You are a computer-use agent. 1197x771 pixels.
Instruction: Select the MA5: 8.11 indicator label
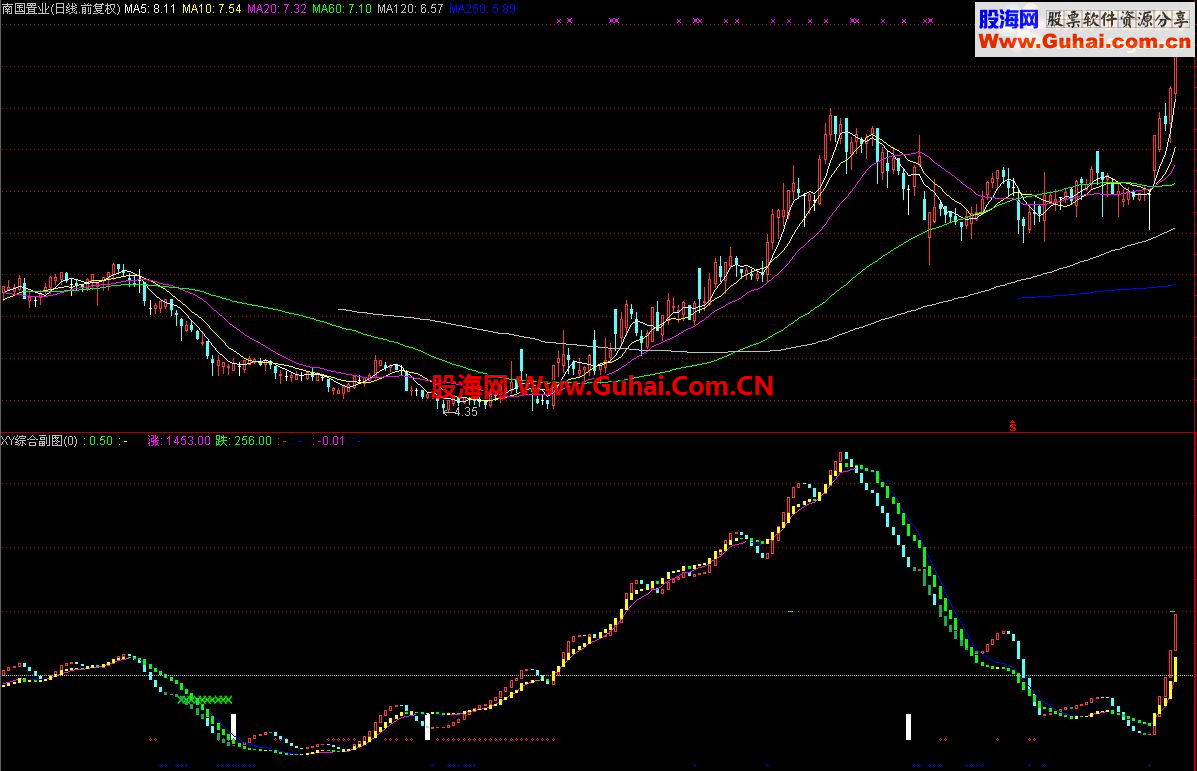tap(150, 9)
